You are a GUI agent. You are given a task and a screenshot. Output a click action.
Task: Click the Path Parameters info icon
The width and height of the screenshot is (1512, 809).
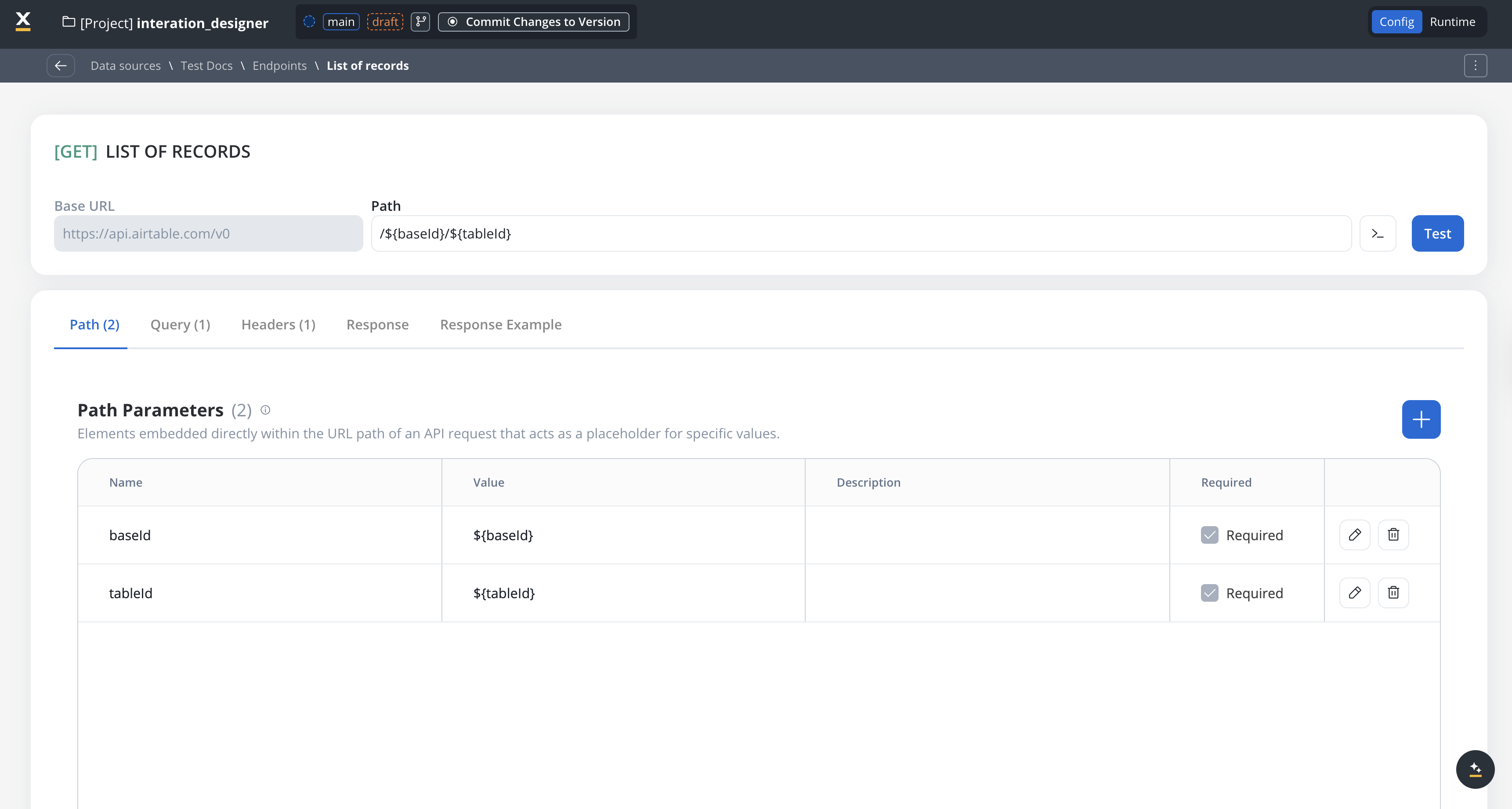click(x=265, y=410)
